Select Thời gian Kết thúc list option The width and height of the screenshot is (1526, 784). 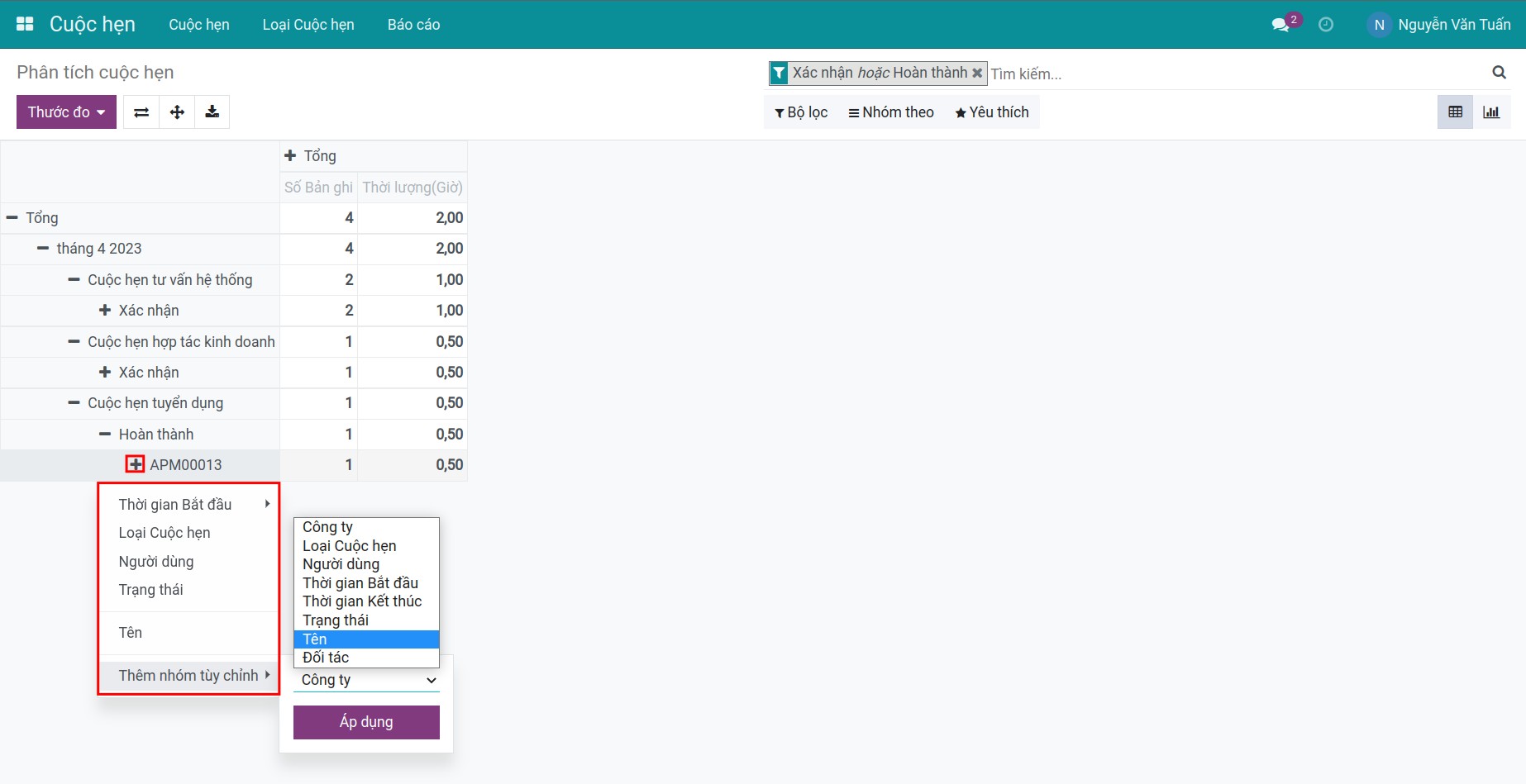366,601
